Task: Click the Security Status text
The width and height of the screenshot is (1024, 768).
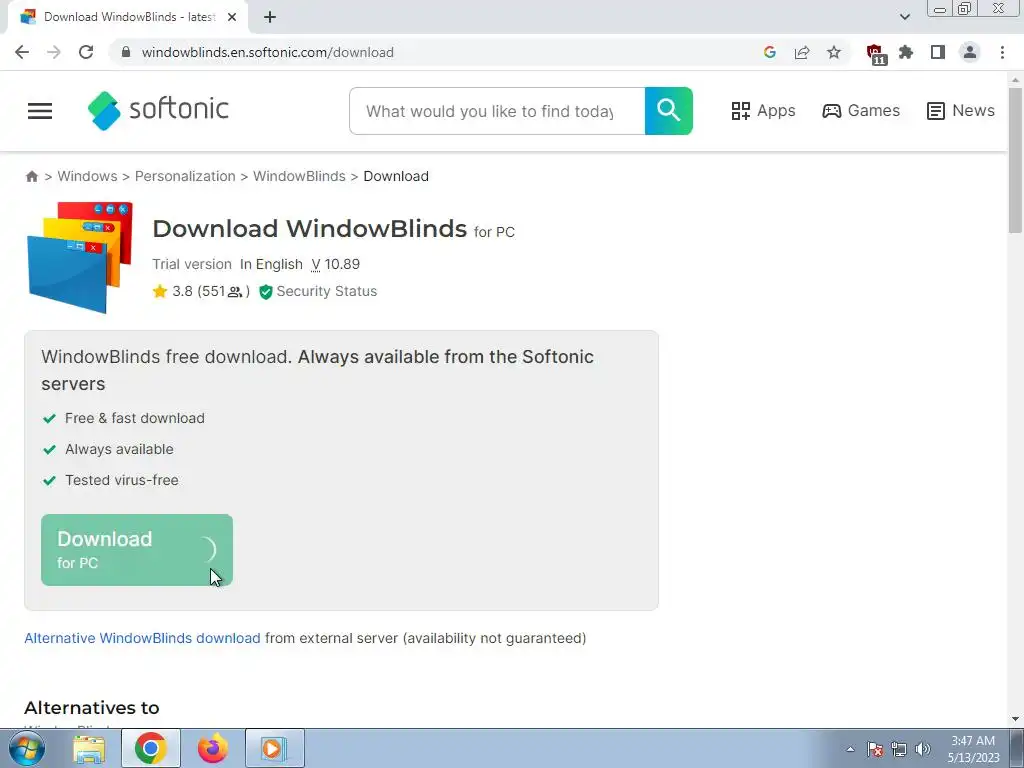Action: (x=327, y=291)
